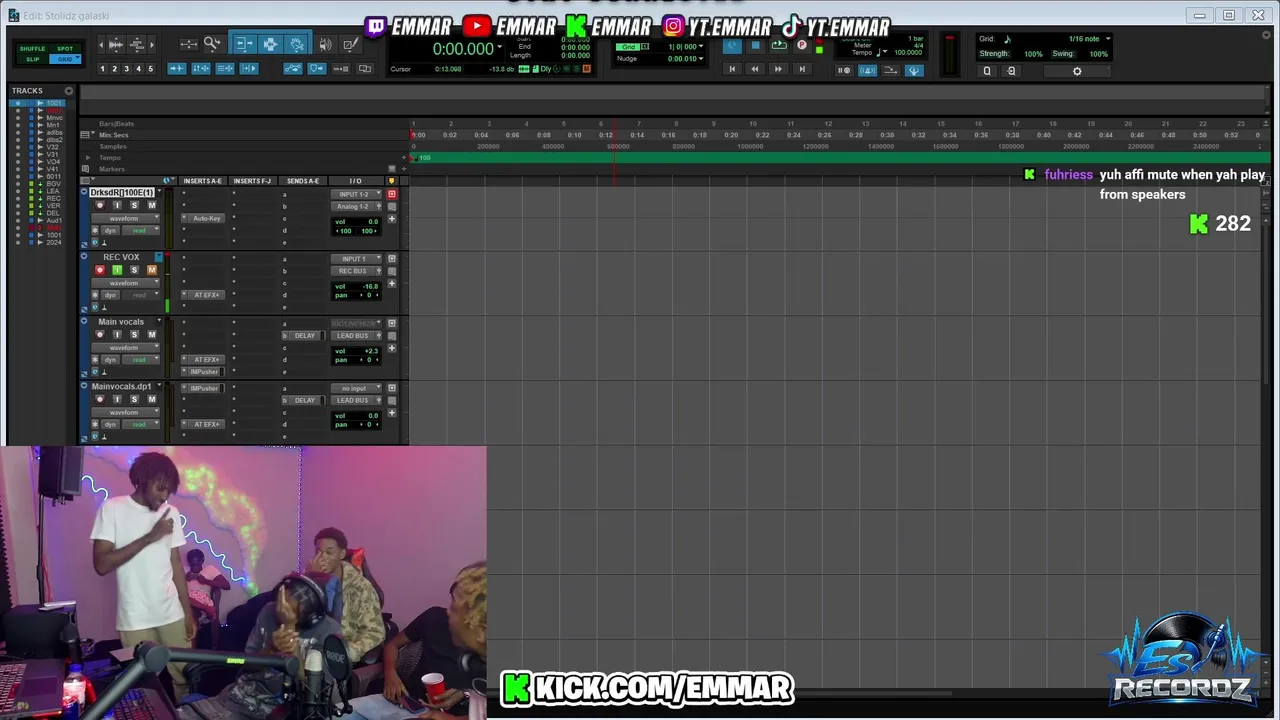Select the Trim tool
The width and height of the screenshot is (1280, 720).
pyautogui.click(x=245, y=44)
